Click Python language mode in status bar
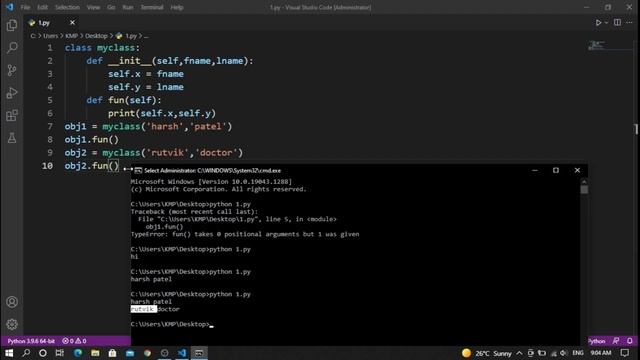 click(598, 341)
